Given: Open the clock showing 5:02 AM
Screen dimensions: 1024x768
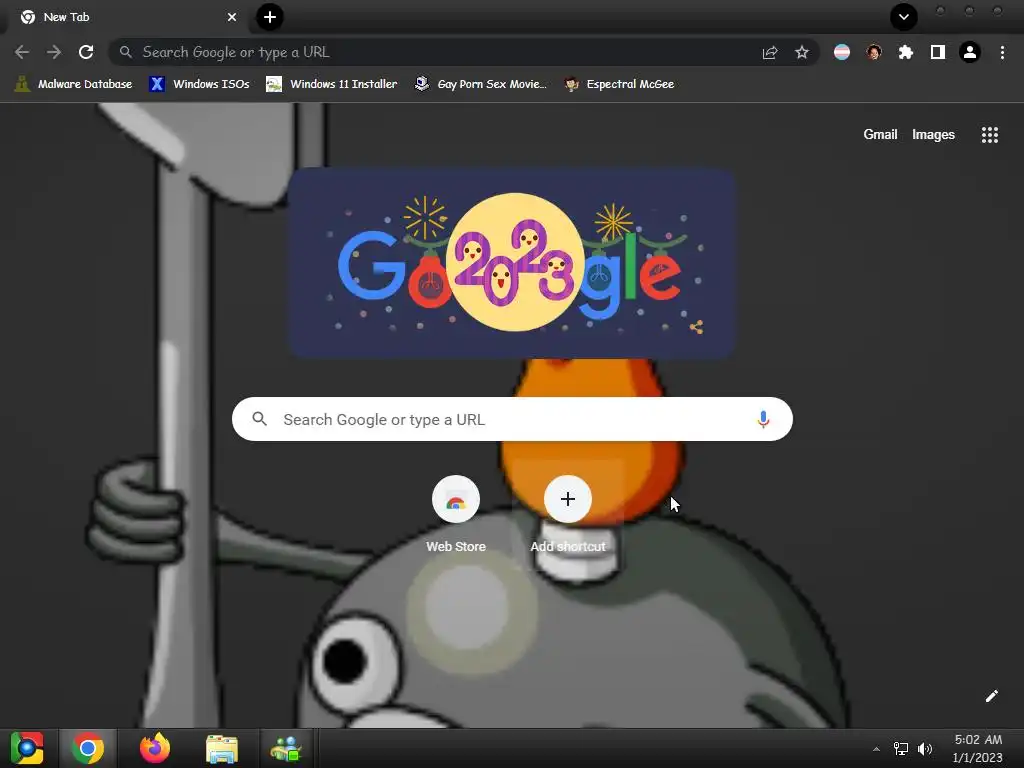Looking at the screenshot, I should (x=978, y=748).
